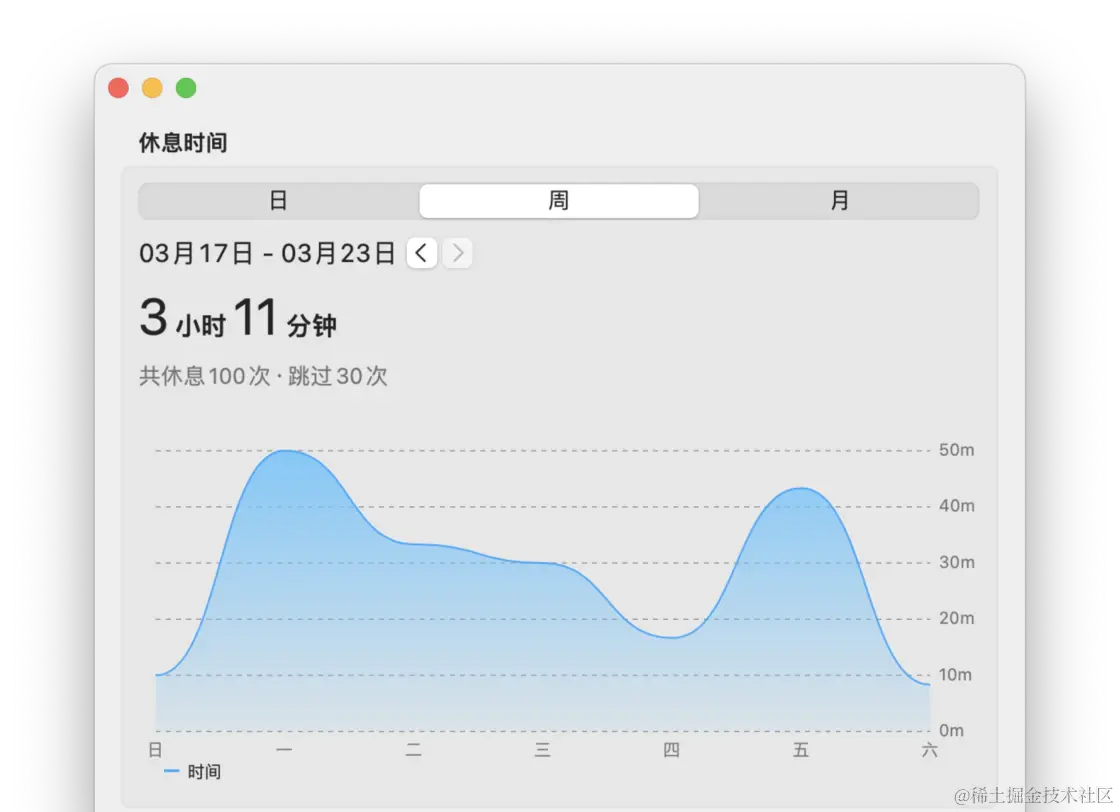Screen dimensions: 1120x812
Task: Click the 四 (Thursday) axis label
Action: point(671,749)
